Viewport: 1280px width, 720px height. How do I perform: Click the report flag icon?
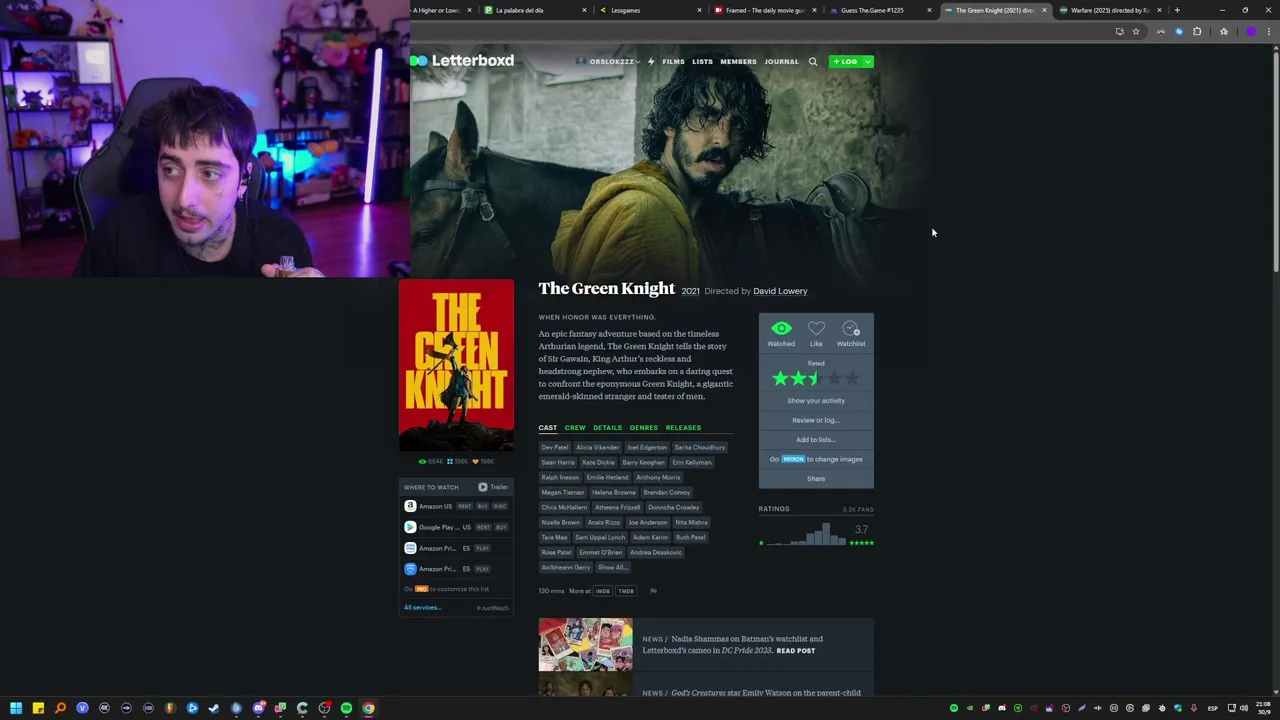653,591
